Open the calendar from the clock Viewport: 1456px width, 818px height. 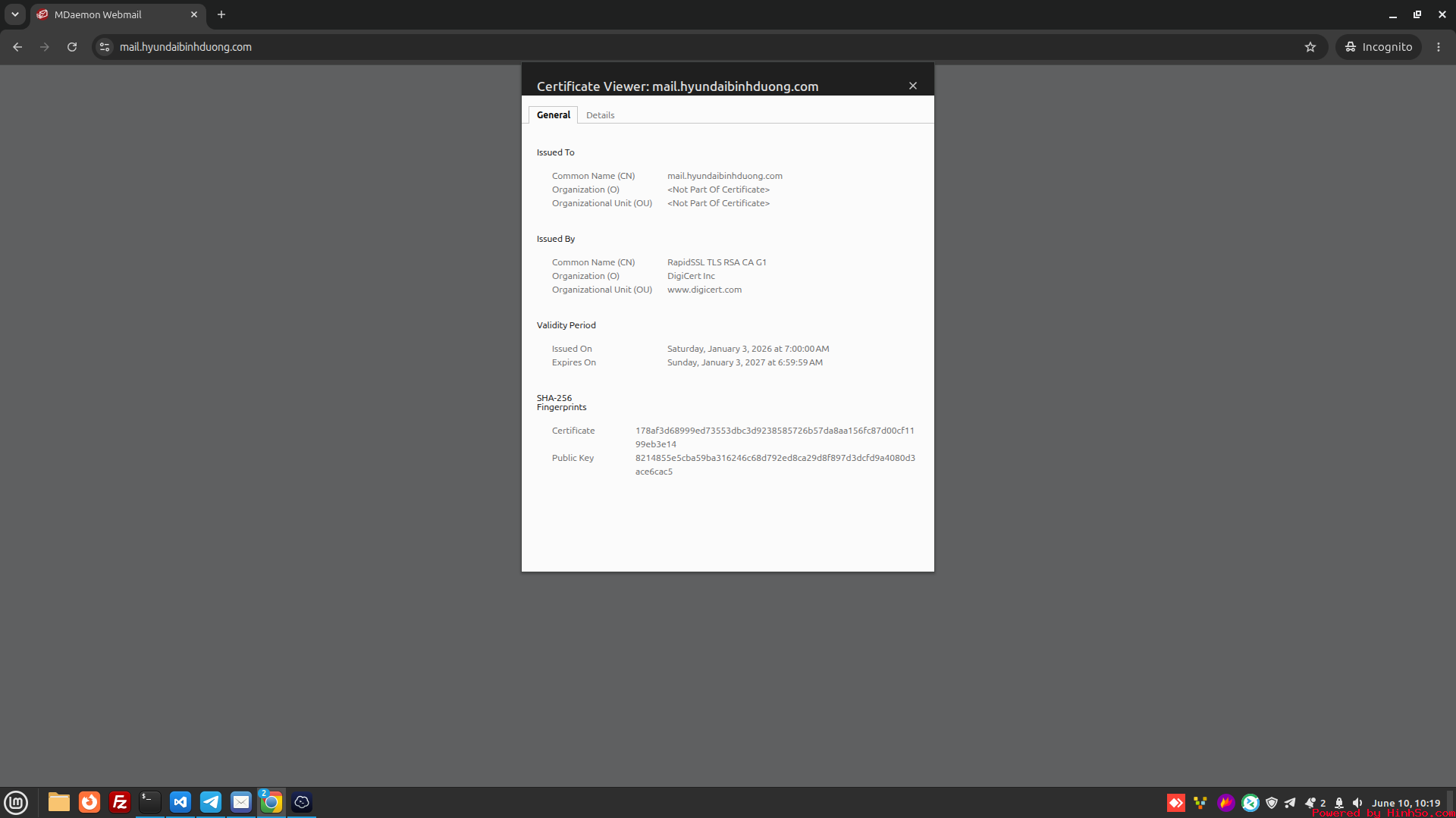pos(1406,803)
